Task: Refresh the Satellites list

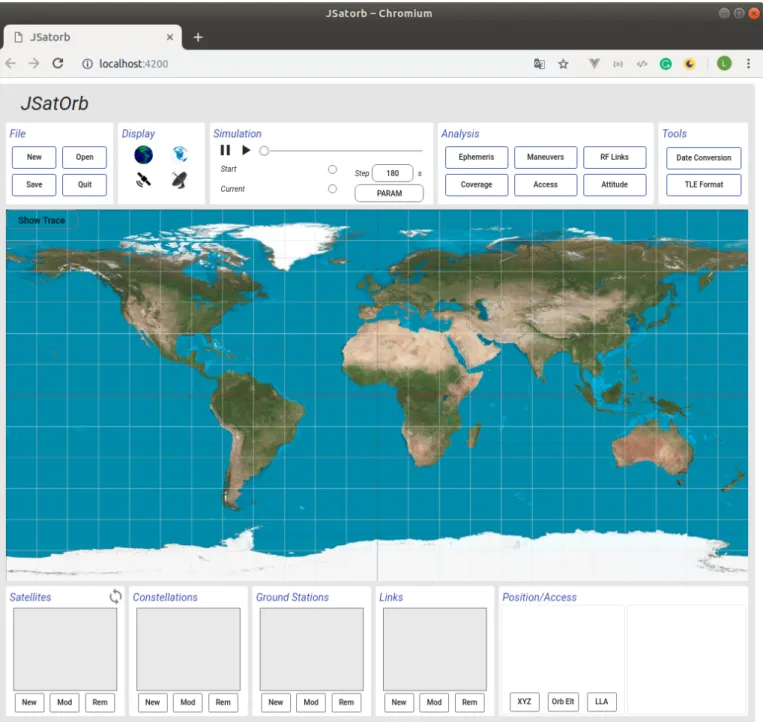Action: (115, 596)
